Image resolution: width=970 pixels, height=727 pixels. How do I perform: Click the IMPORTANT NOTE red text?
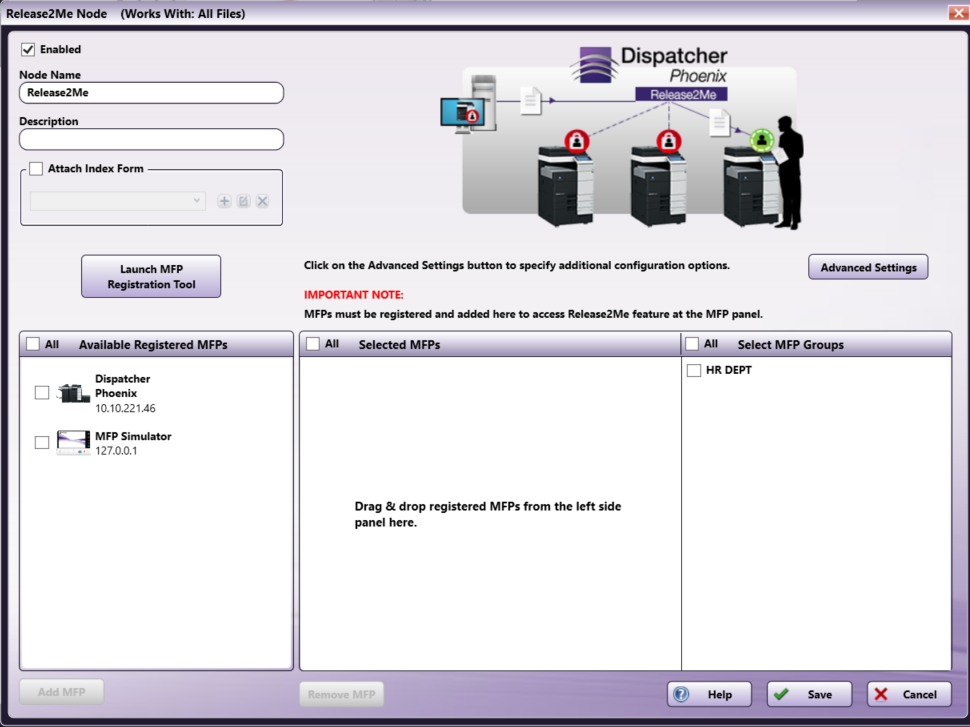tap(353, 295)
